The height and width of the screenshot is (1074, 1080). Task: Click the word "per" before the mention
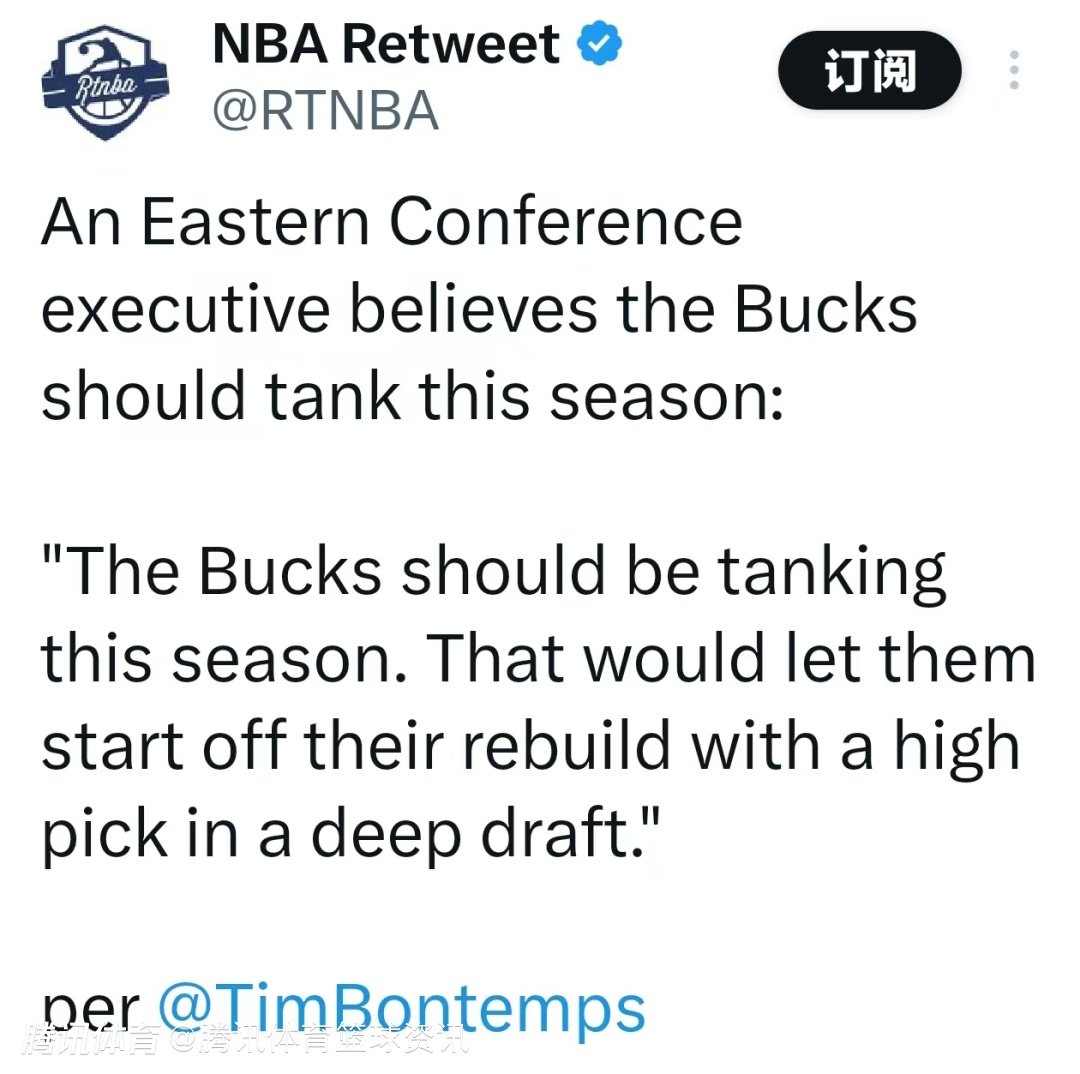92,1010
